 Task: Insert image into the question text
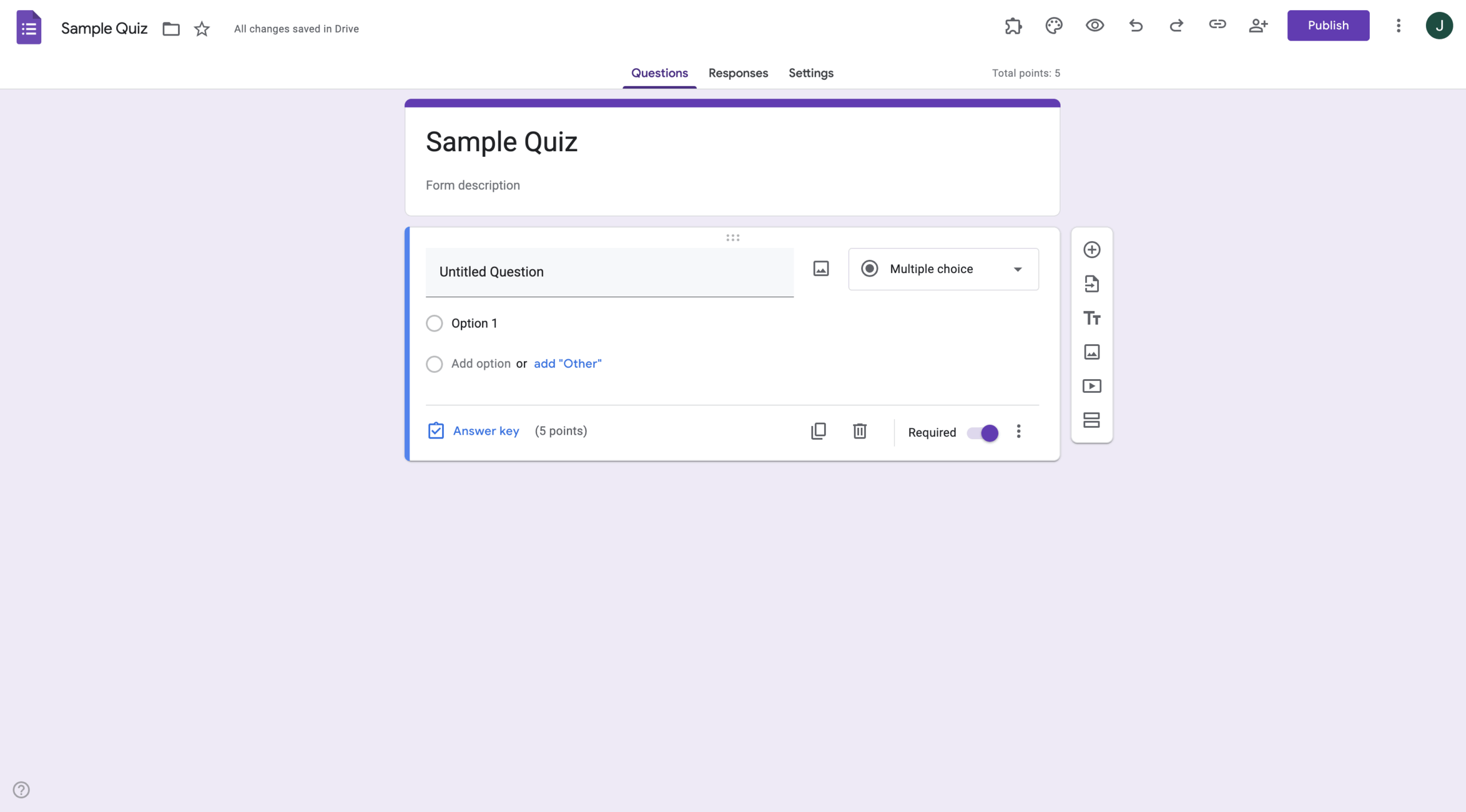click(x=821, y=268)
